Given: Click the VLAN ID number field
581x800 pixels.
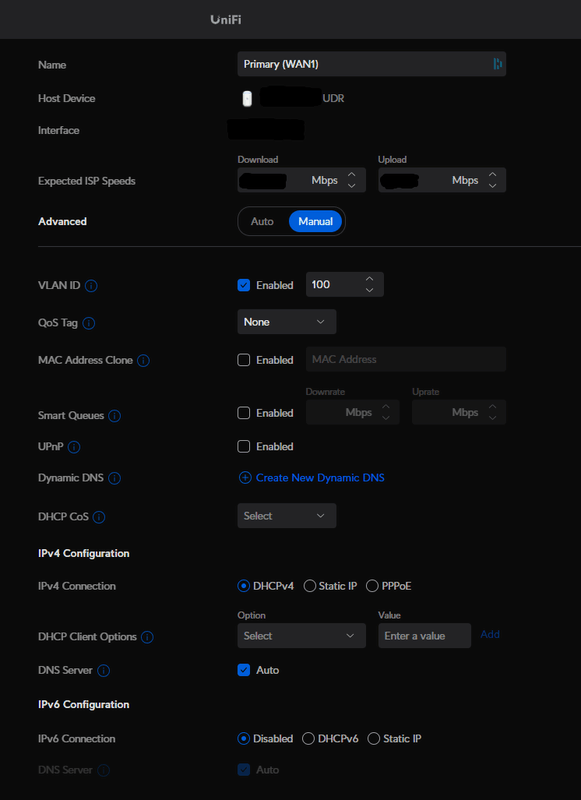Looking at the screenshot, I should 345,285.
